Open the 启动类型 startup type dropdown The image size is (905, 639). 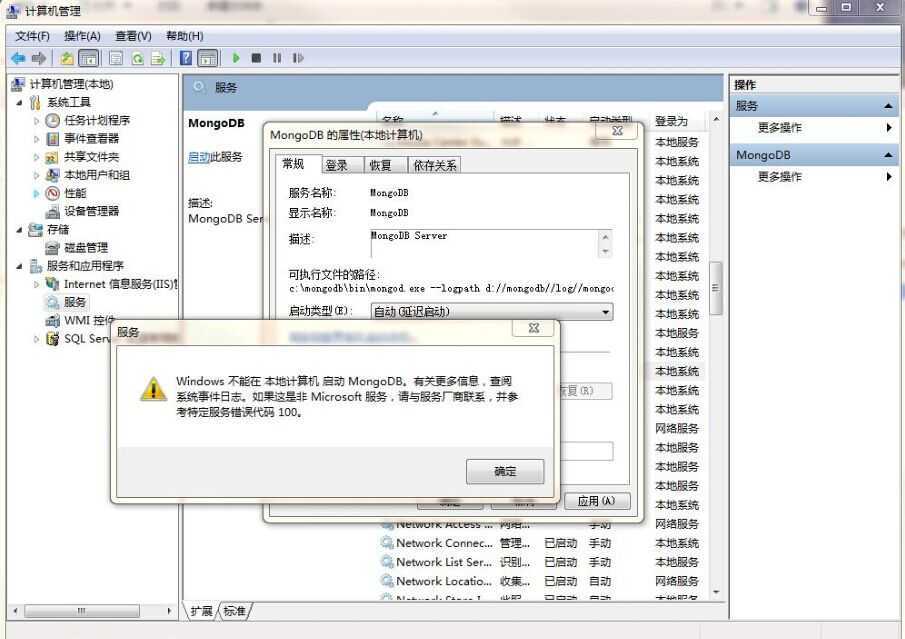click(492, 312)
